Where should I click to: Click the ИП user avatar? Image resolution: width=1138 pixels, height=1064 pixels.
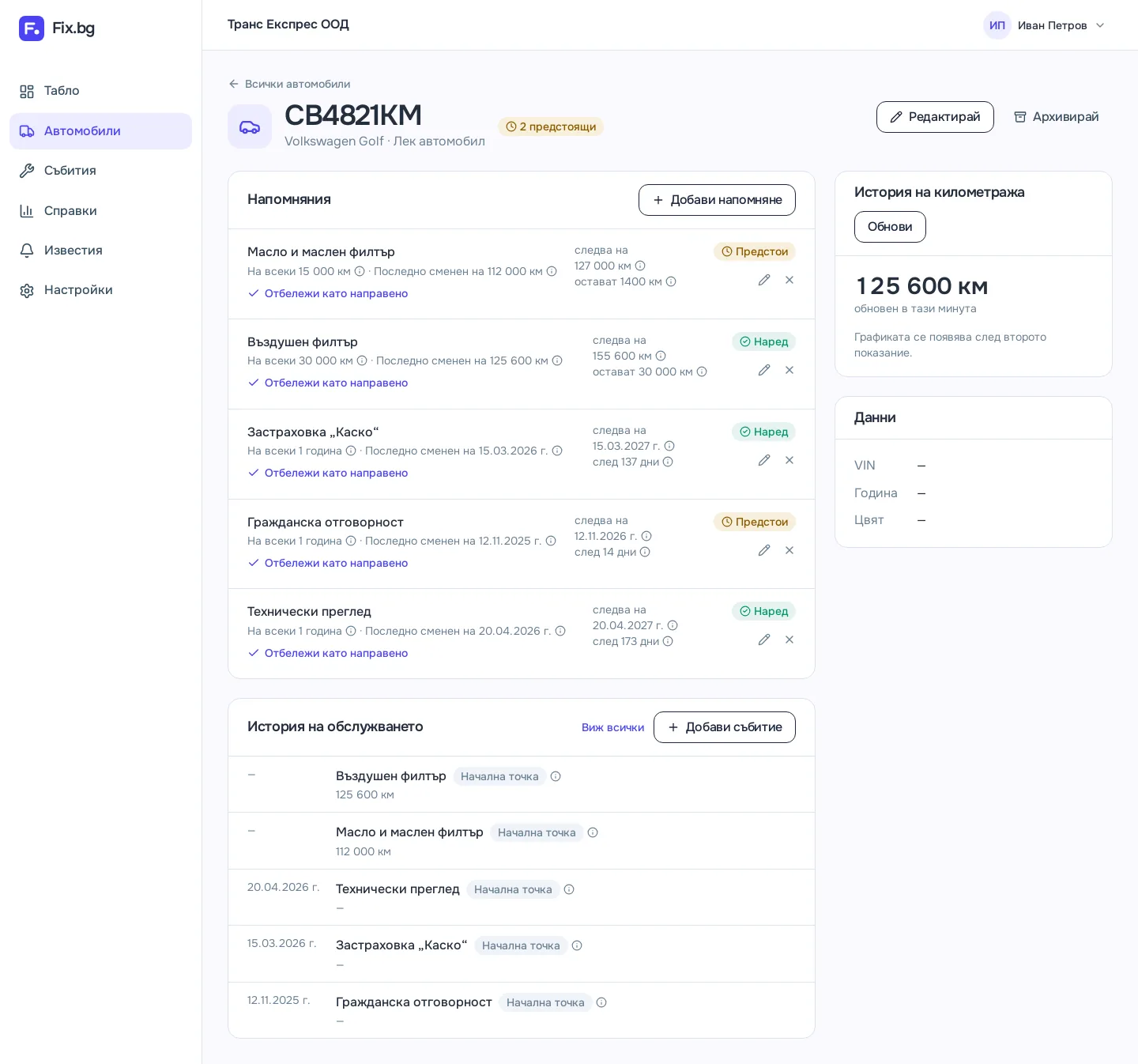(x=997, y=25)
